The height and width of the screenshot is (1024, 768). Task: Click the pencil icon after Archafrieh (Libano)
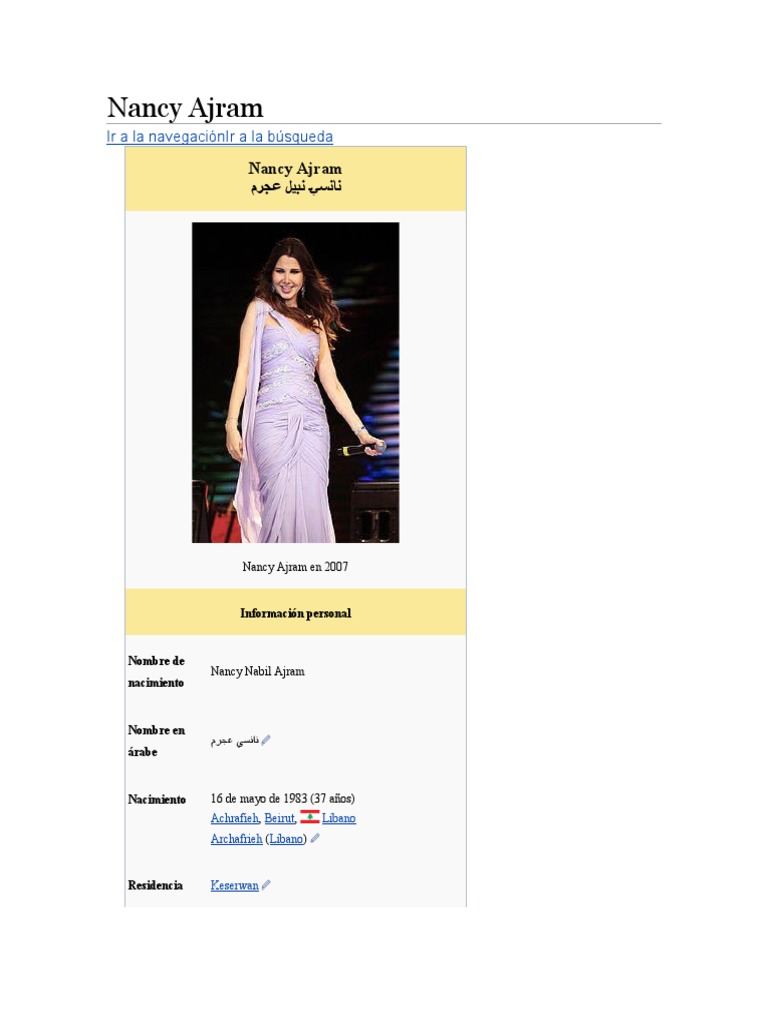click(315, 839)
